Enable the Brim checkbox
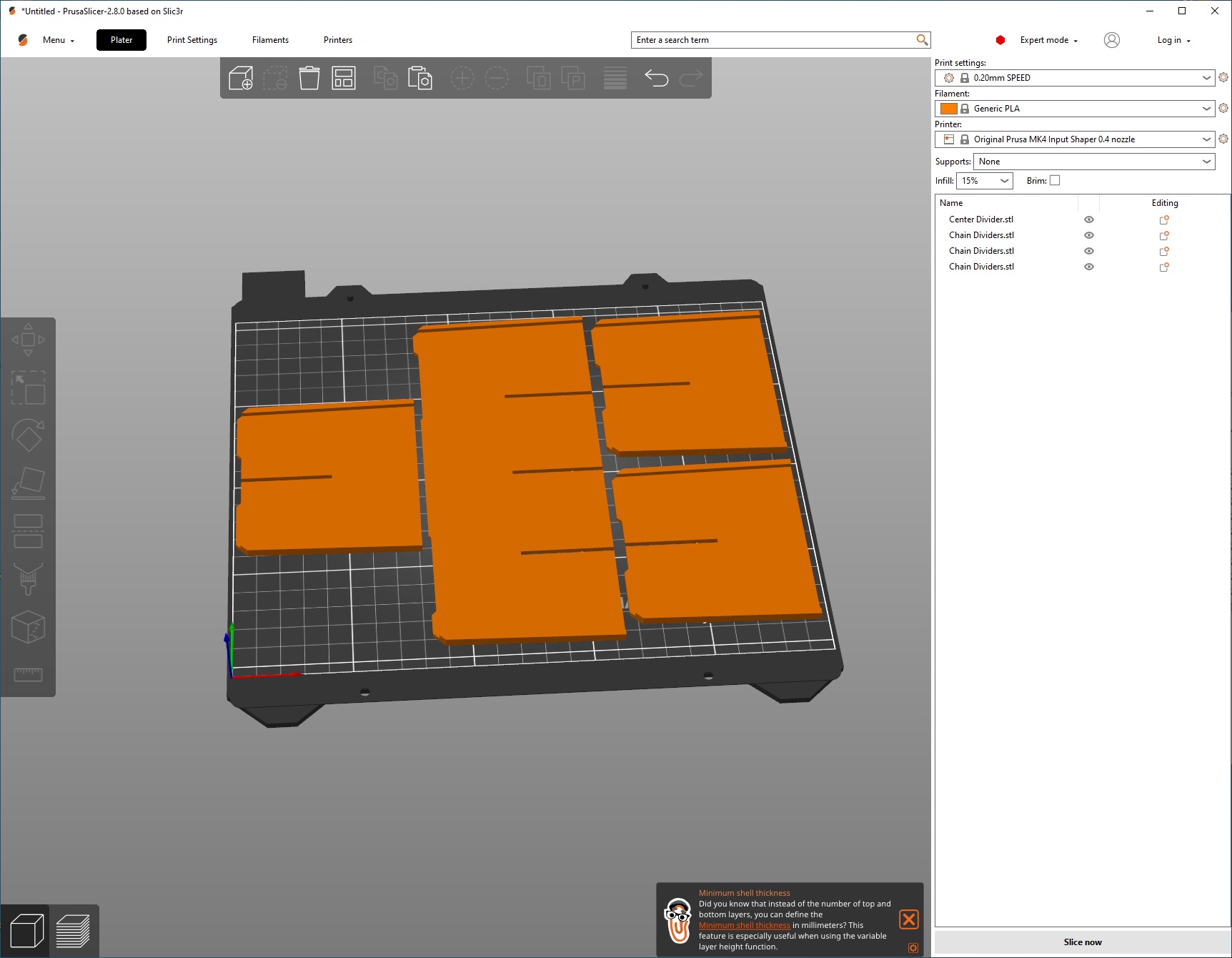The height and width of the screenshot is (958, 1232). (x=1055, y=181)
